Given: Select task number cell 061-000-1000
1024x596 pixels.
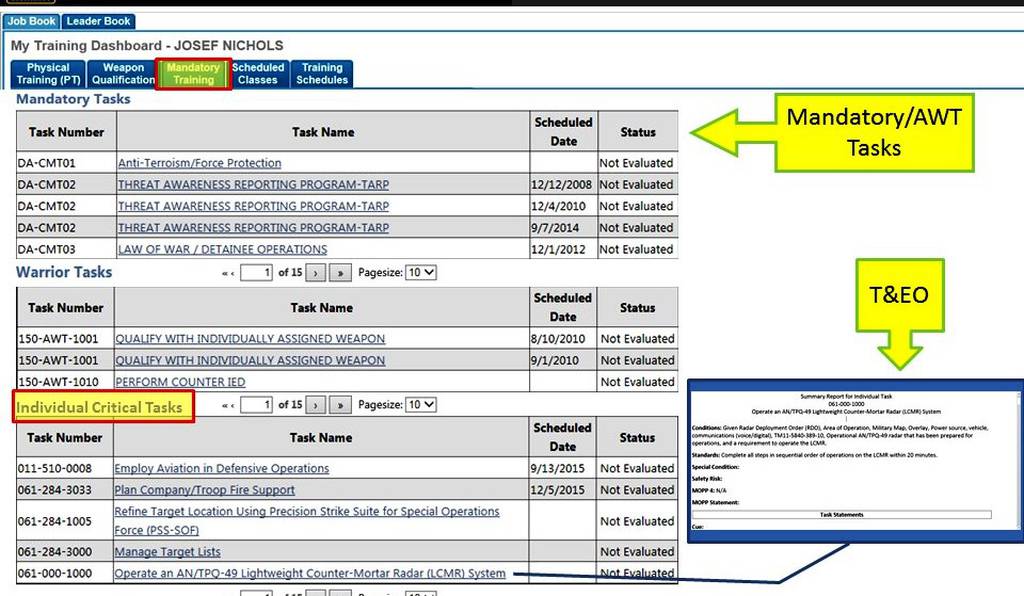Looking at the screenshot, I should tap(65, 574).
